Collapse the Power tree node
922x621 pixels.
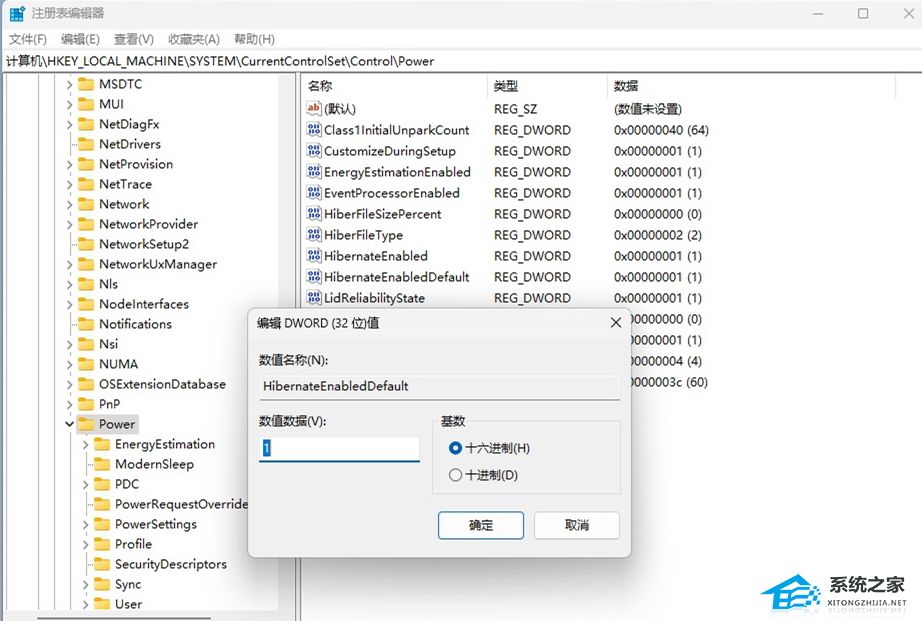click(69, 424)
